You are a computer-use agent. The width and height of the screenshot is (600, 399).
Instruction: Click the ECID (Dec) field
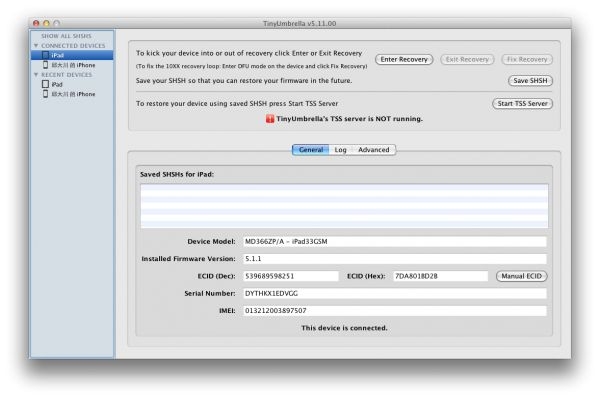(291, 276)
